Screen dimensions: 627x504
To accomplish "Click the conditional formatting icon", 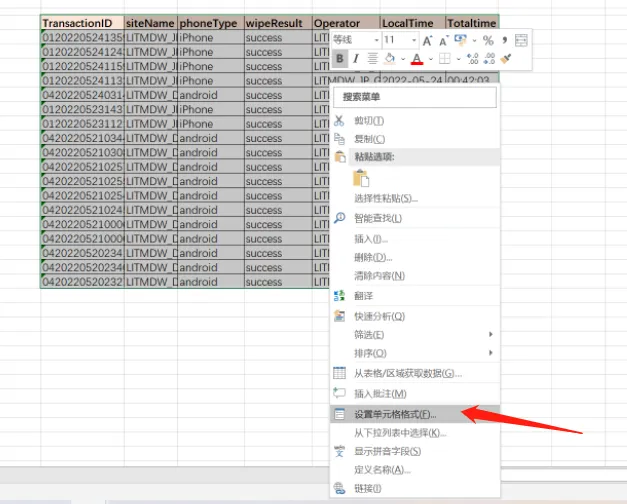I will tap(460, 40).
